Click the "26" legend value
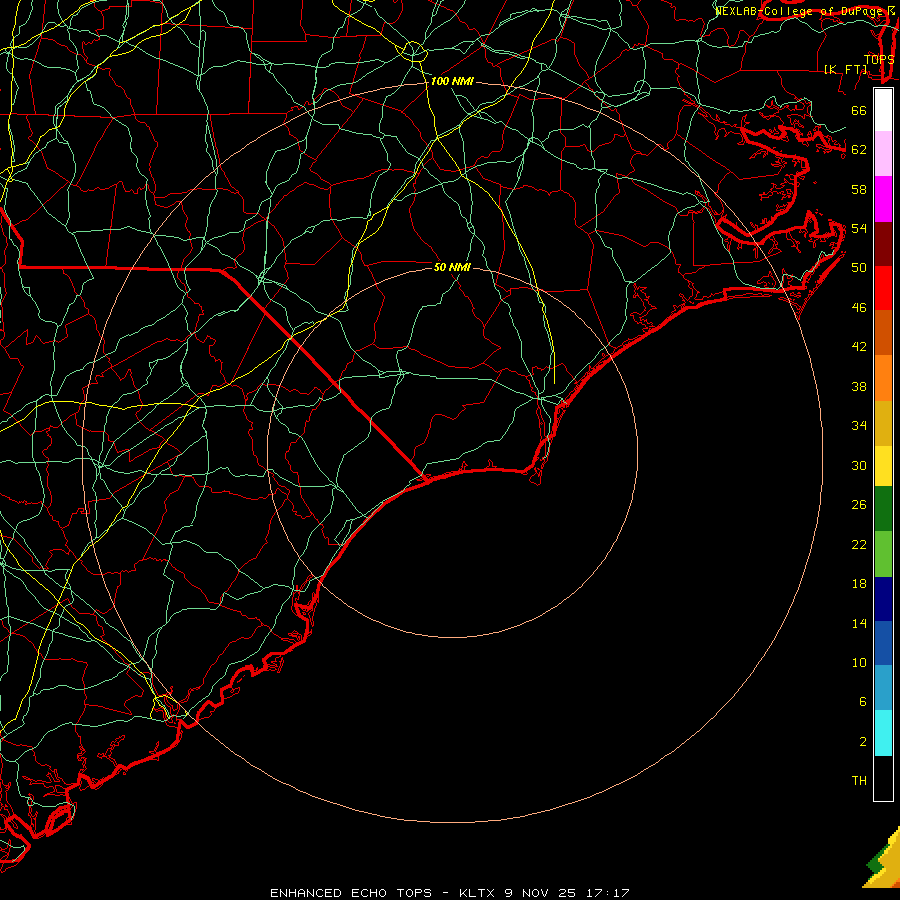 coord(859,505)
